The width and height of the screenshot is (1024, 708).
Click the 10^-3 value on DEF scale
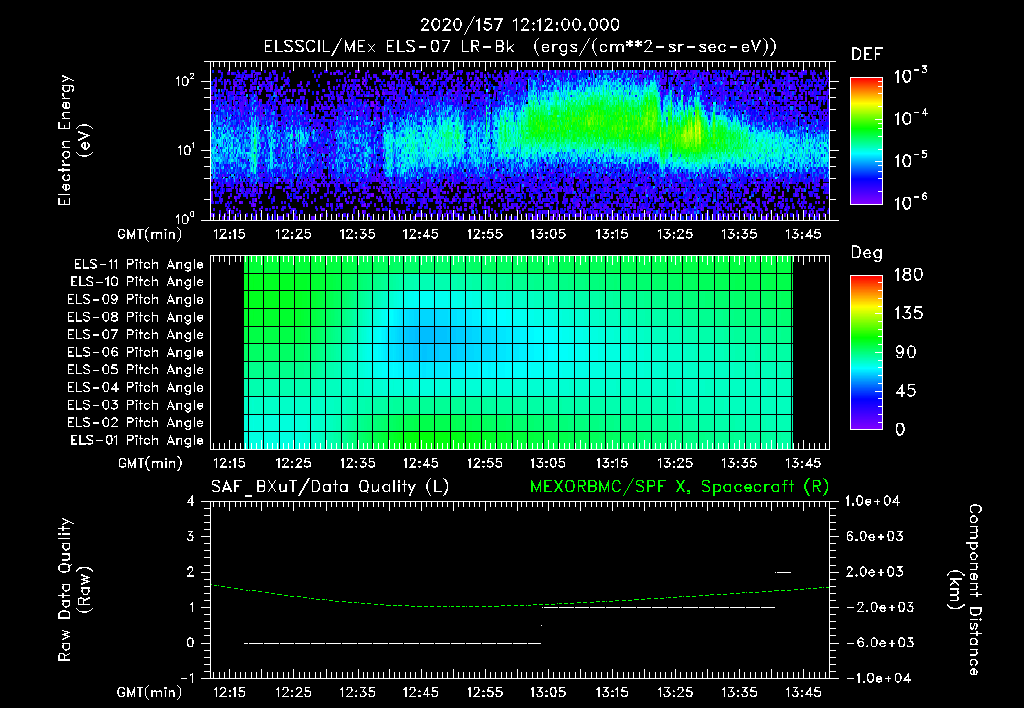(910, 76)
